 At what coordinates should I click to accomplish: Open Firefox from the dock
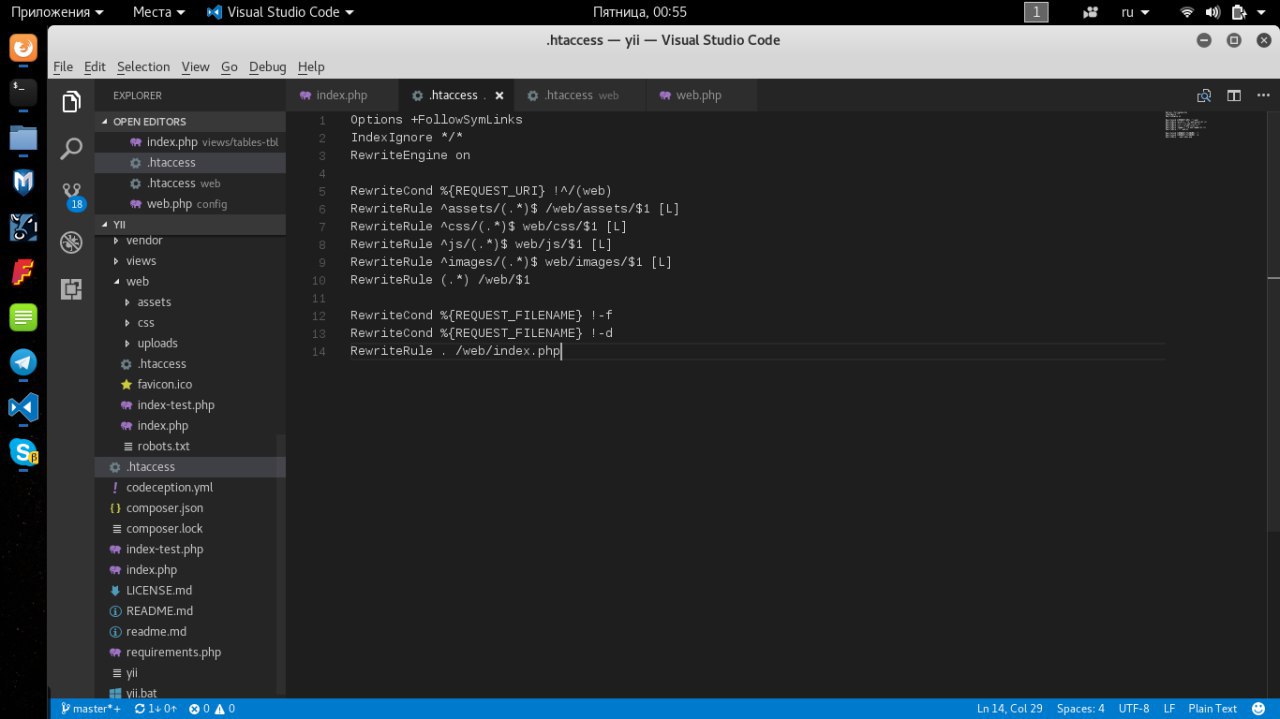point(23,47)
